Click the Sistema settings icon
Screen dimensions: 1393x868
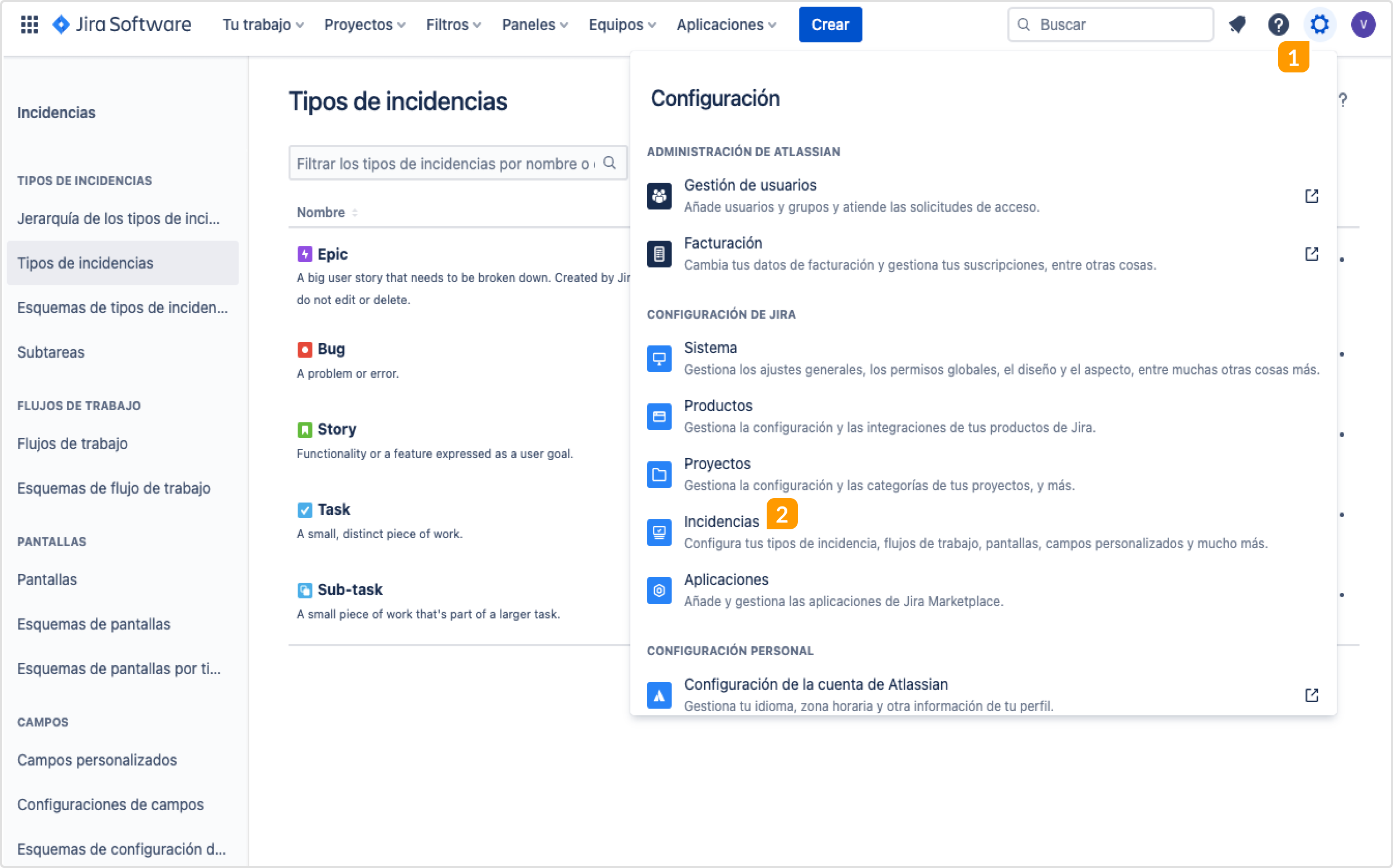point(659,359)
